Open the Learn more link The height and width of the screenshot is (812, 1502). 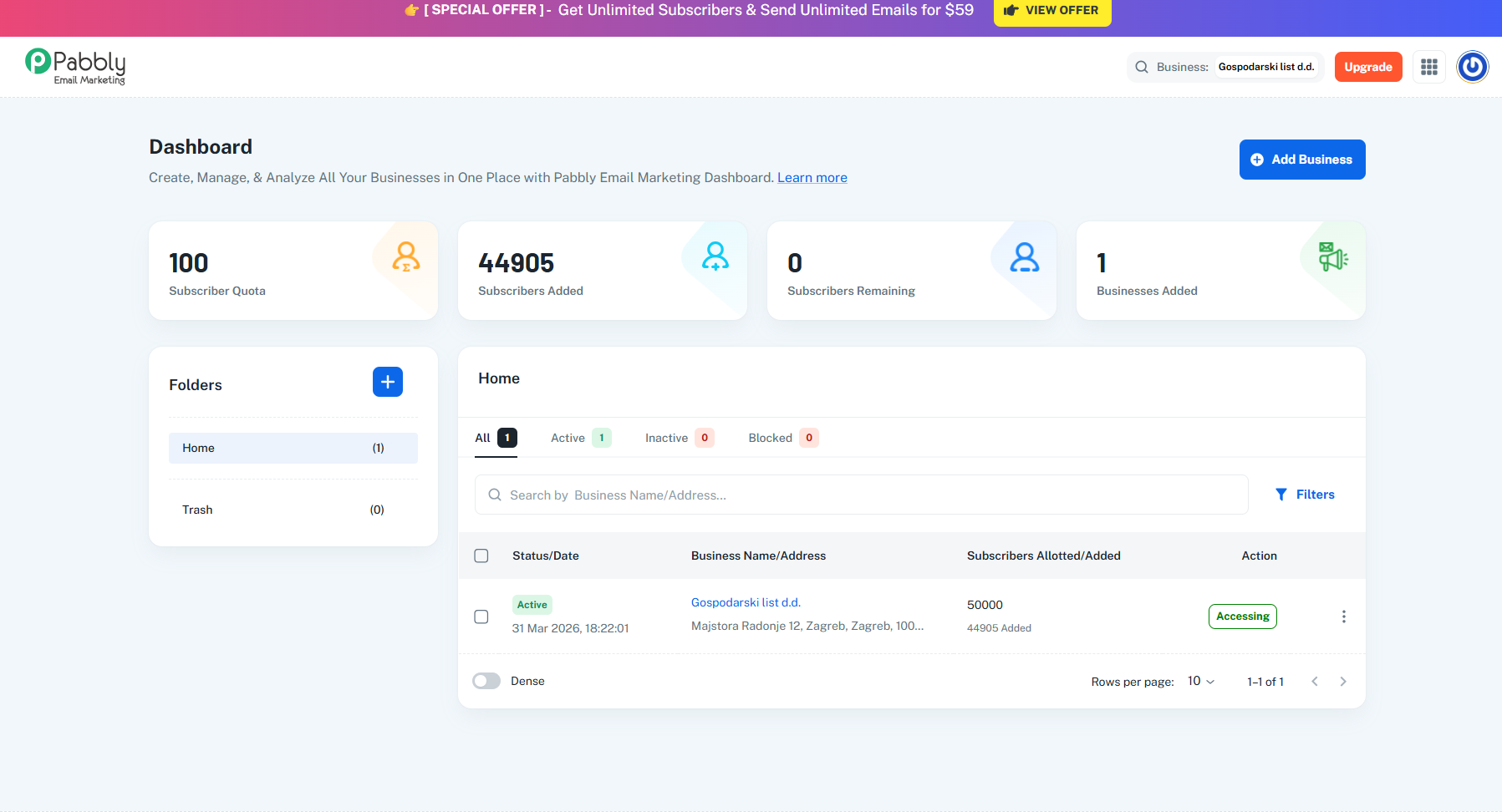click(812, 177)
